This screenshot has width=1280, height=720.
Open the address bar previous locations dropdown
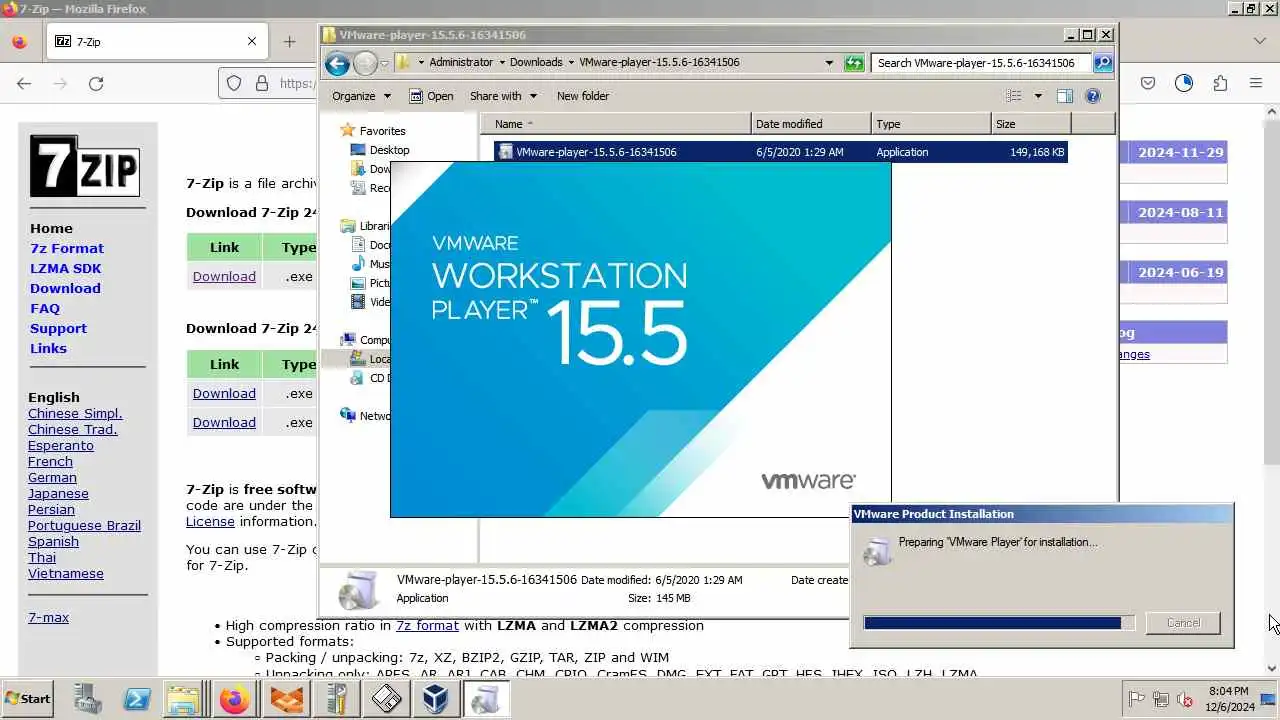pos(829,62)
